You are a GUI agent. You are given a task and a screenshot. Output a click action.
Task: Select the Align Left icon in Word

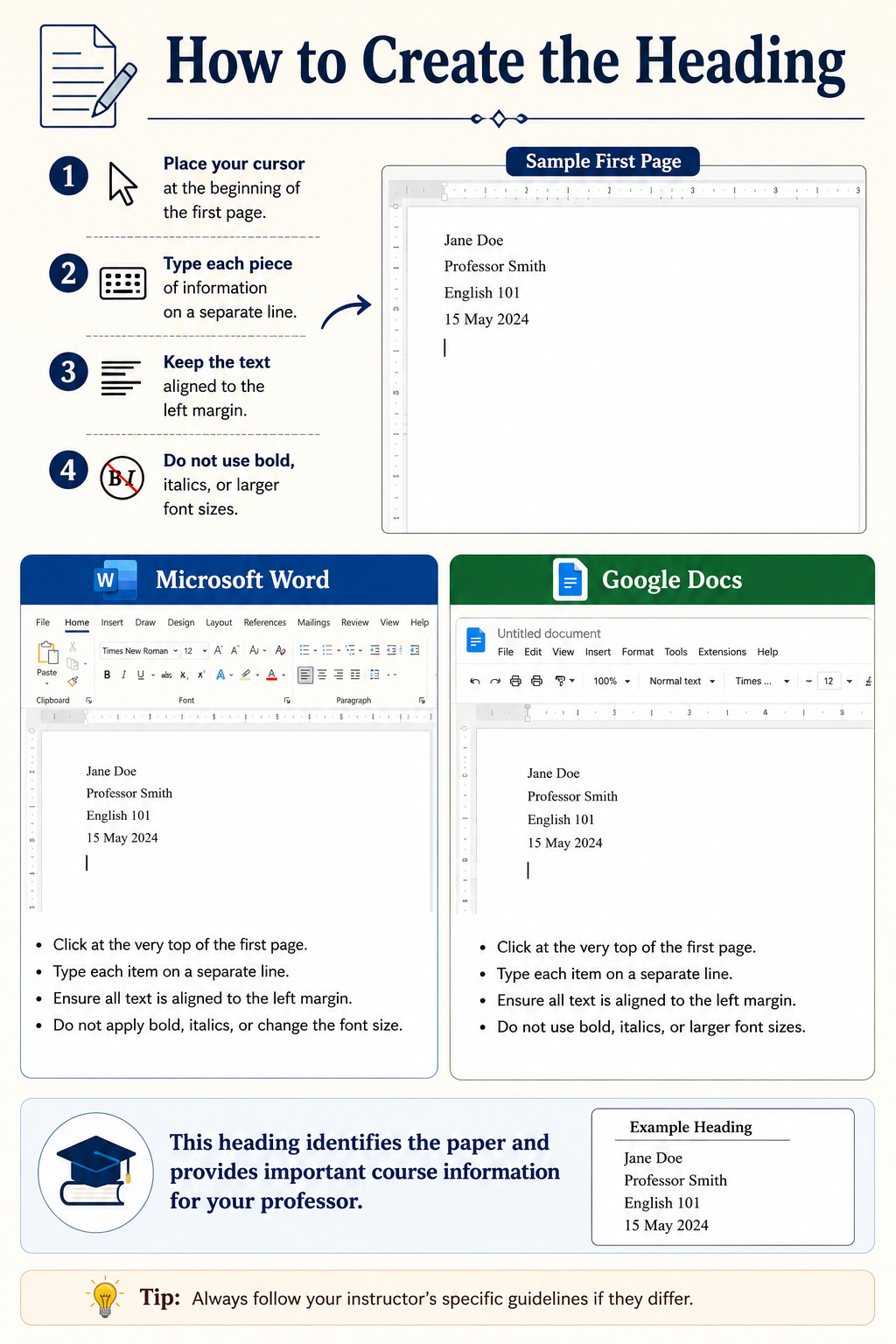tap(305, 675)
